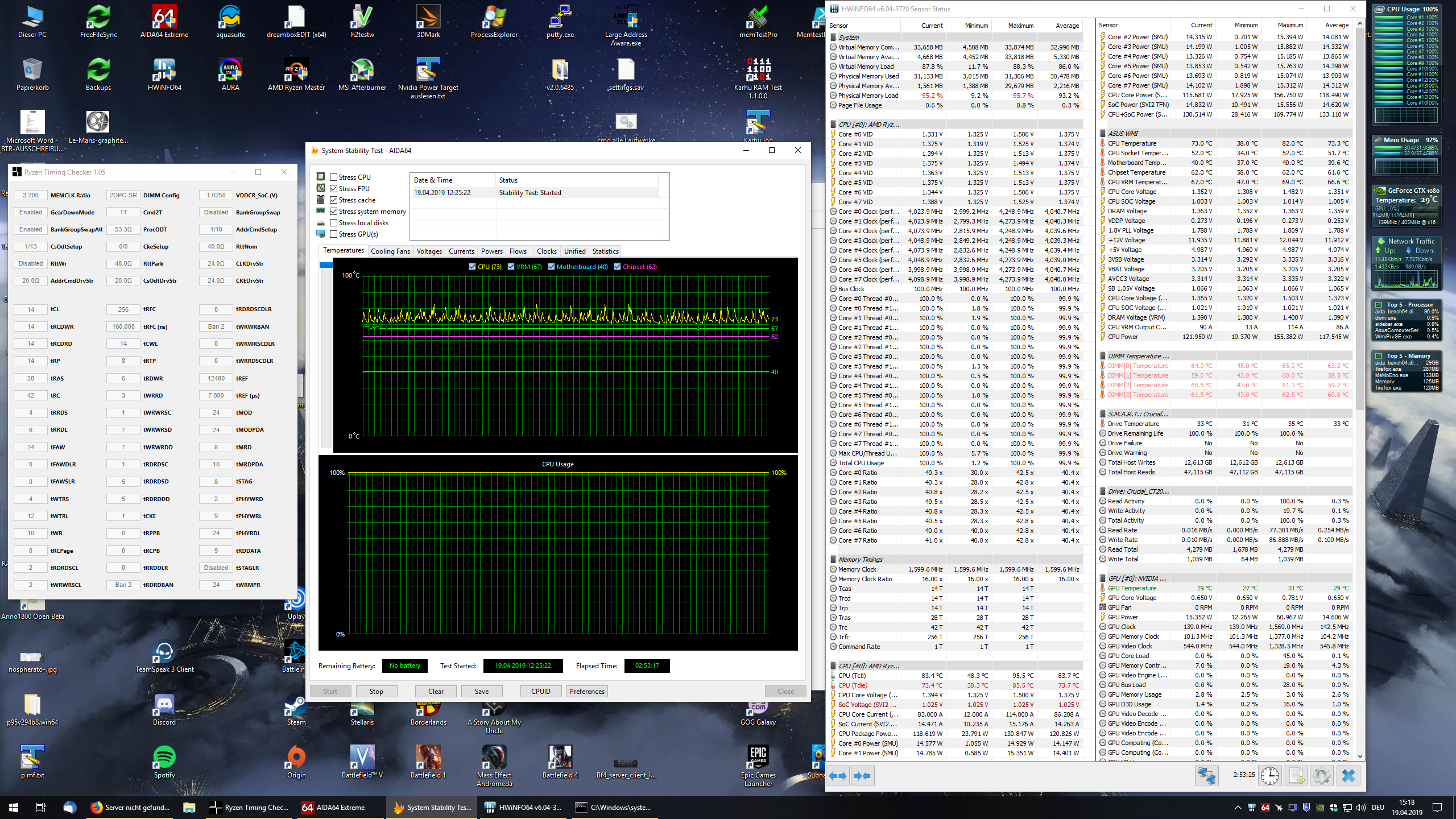Reset HWiNFO timer clock icon

coord(1269,776)
